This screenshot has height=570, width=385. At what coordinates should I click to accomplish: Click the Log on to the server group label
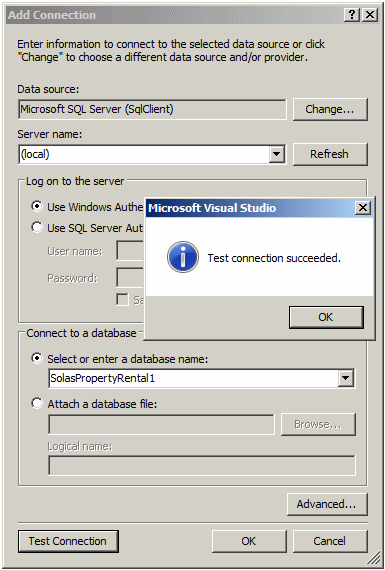75,181
